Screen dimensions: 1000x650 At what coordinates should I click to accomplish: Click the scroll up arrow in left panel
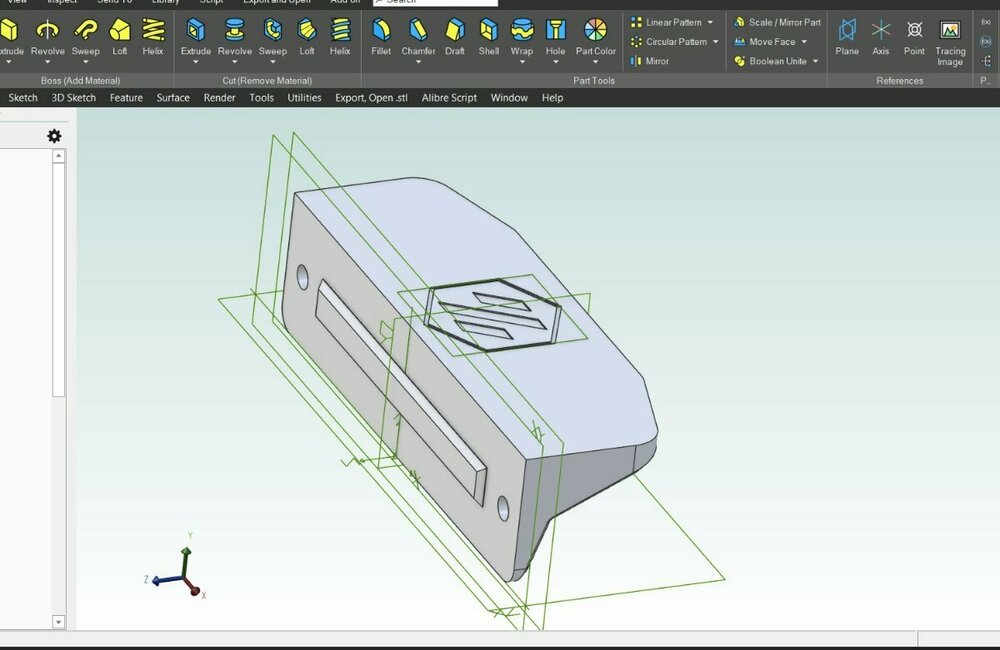(59, 156)
